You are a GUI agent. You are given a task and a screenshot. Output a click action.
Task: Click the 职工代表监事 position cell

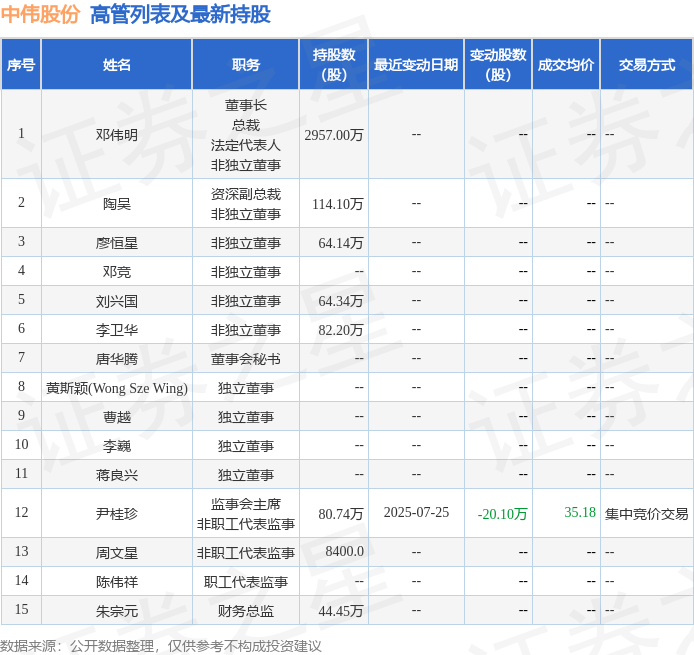click(246, 582)
